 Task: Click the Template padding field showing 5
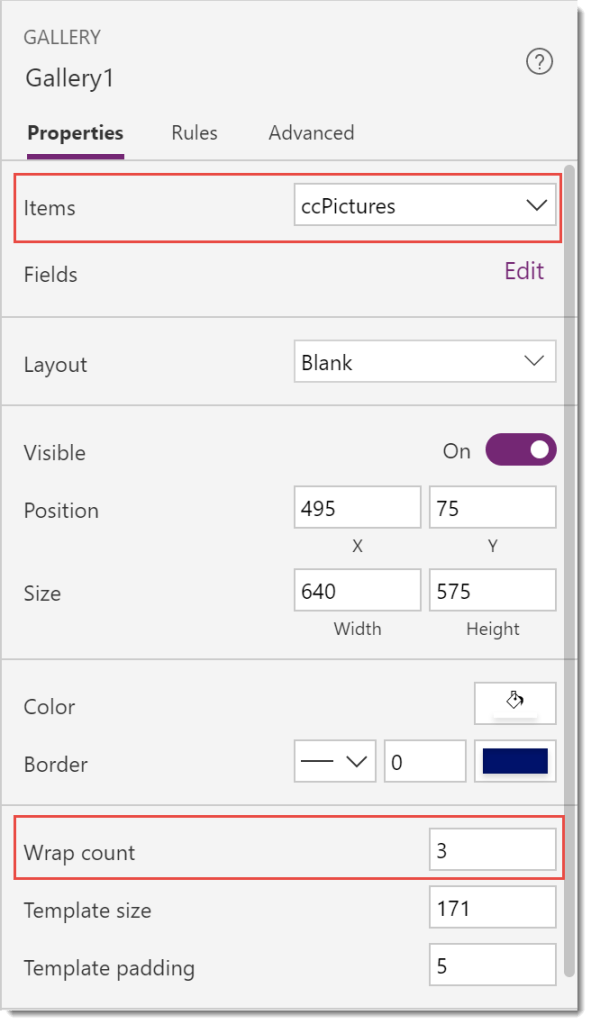(x=492, y=965)
